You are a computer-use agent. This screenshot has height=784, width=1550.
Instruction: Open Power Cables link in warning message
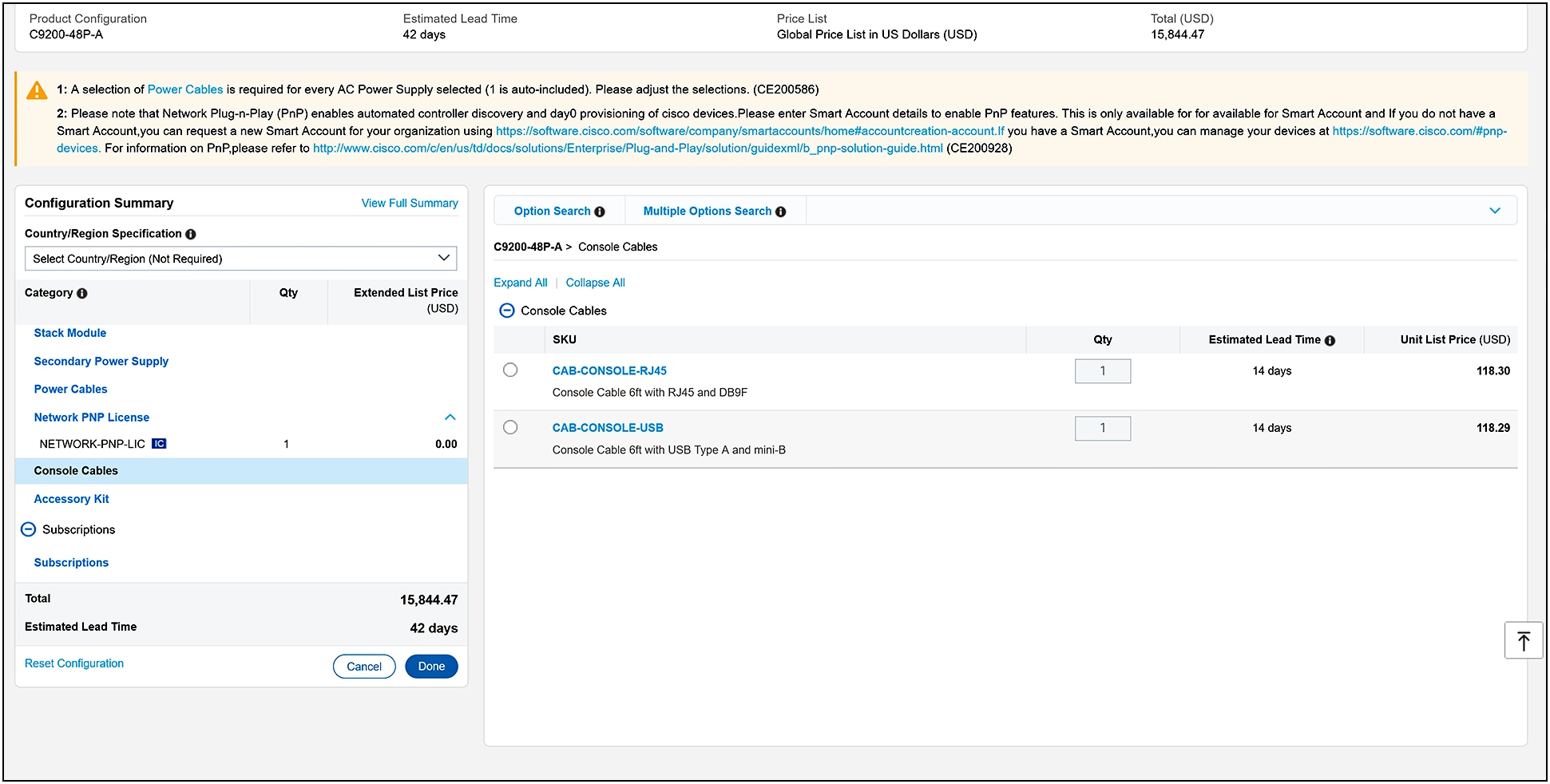click(185, 89)
